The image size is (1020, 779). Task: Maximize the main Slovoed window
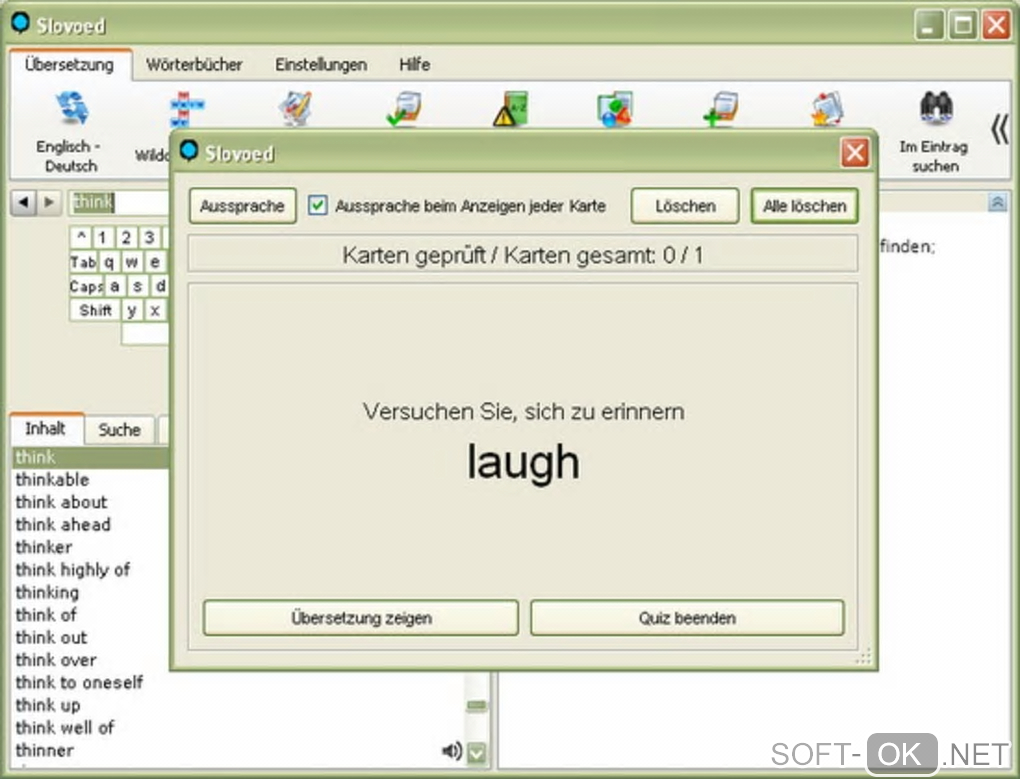click(x=963, y=25)
